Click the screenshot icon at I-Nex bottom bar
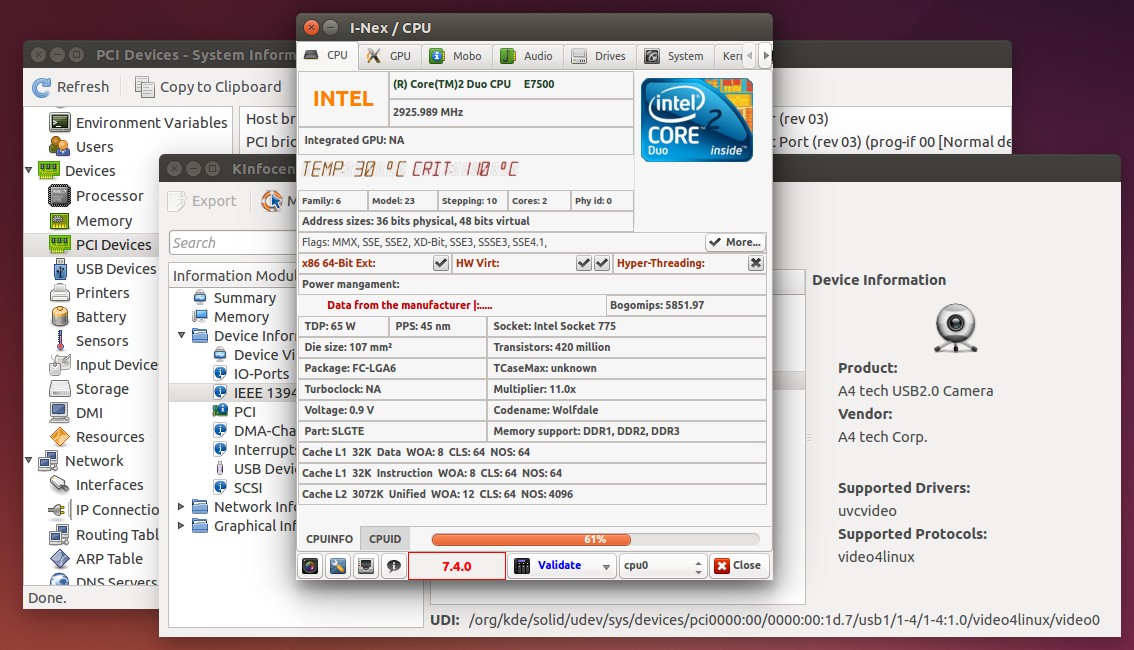 pyautogui.click(x=309, y=565)
